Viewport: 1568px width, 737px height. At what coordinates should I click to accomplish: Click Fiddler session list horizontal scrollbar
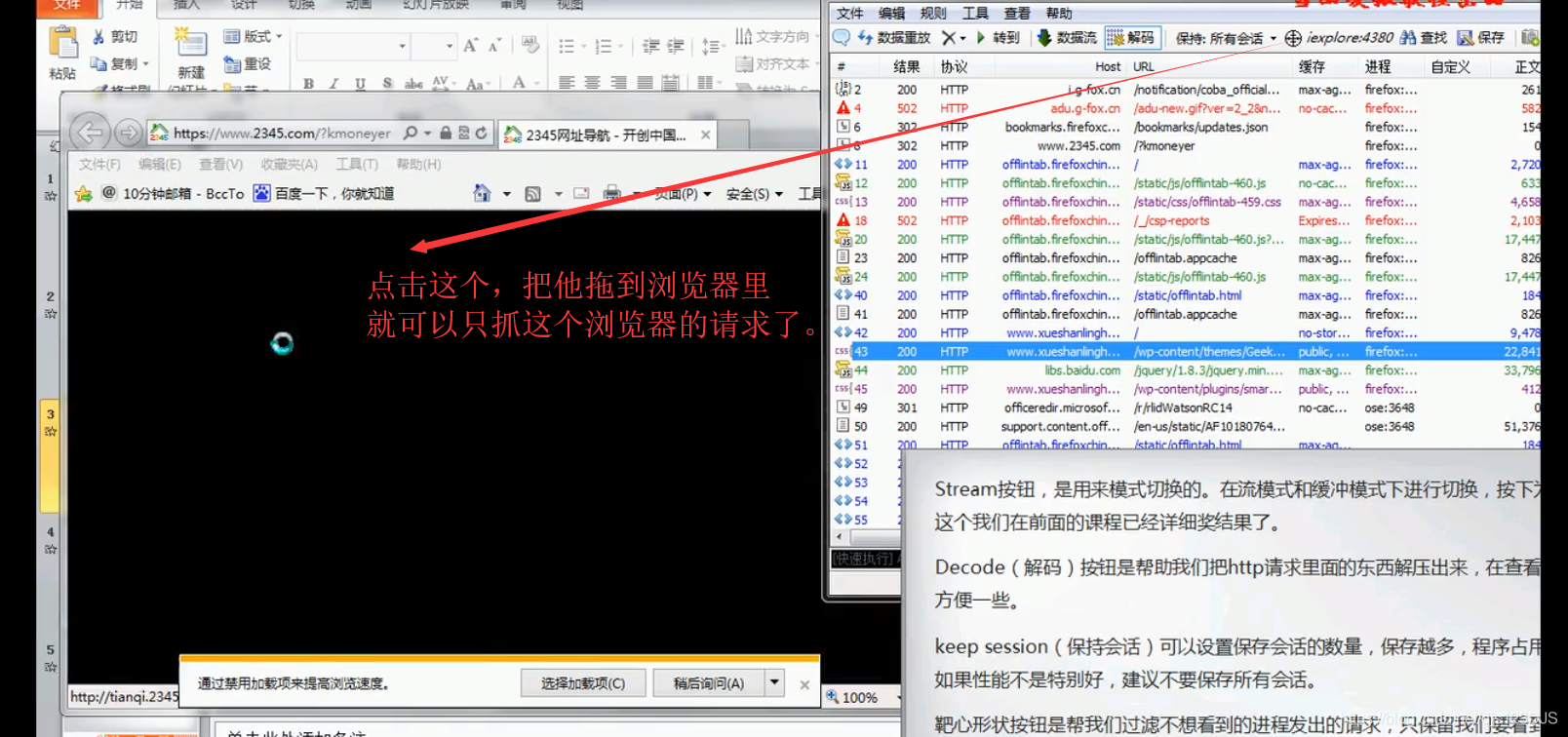click(x=866, y=537)
